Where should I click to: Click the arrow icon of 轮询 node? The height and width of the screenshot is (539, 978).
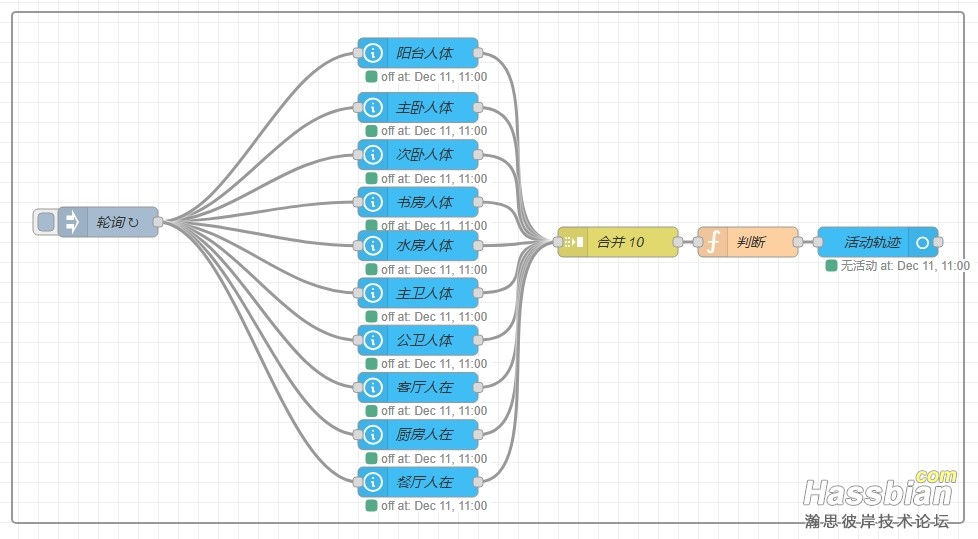coord(72,222)
